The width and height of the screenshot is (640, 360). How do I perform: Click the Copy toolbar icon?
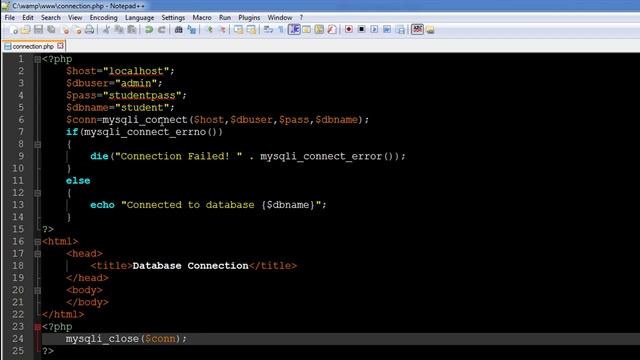[x=119, y=29]
